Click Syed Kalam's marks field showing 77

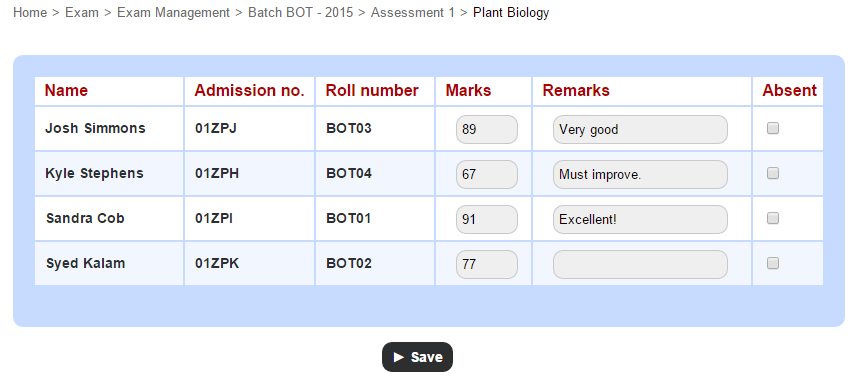(x=487, y=265)
